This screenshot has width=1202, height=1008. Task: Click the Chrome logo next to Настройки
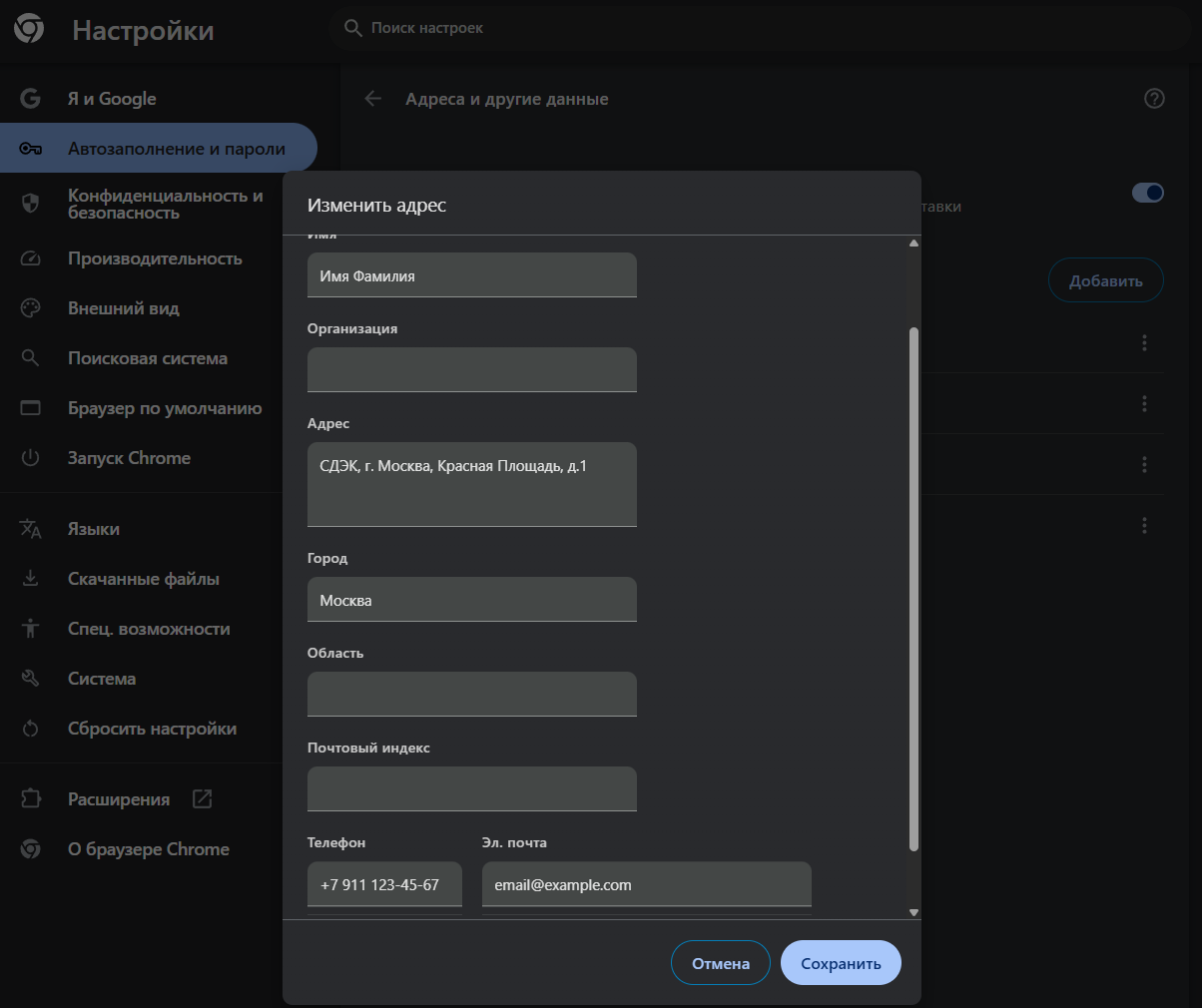pyautogui.click(x=29, y=29)
